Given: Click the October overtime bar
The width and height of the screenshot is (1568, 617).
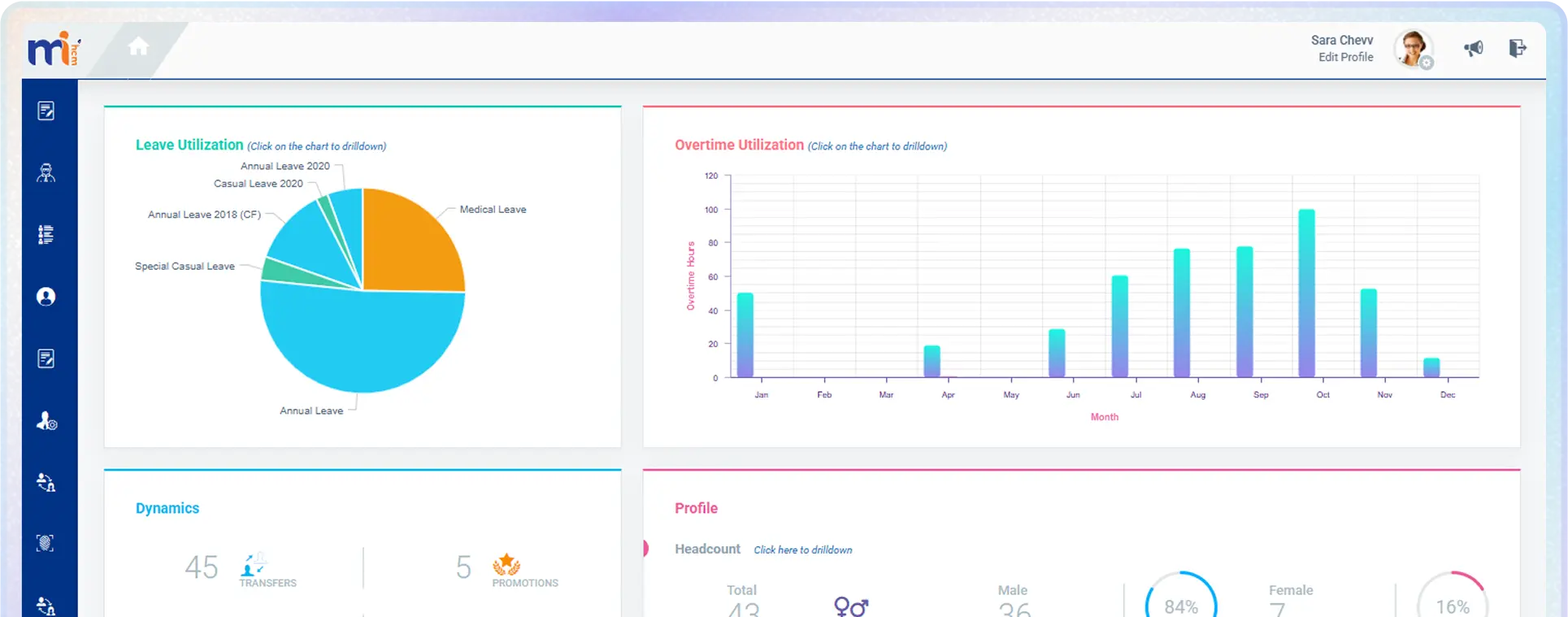Looking at the screenshot, I should click(x=1306, y=293).
